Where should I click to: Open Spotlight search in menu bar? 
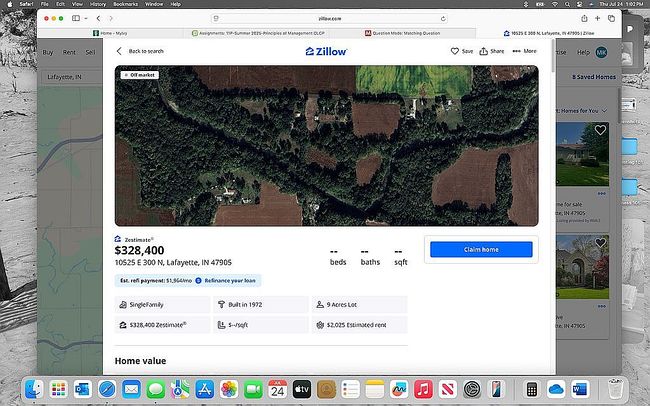point(567,4)
